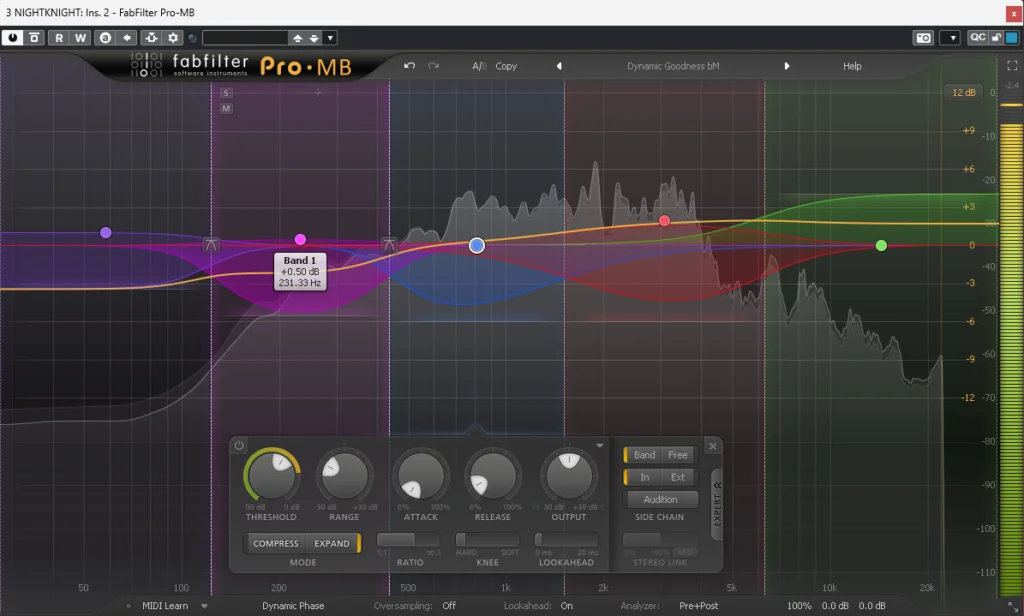Viewport: 1024px width, 616px height.
Task: Select the magenta Band 1 dot
Action: [300, 240]
